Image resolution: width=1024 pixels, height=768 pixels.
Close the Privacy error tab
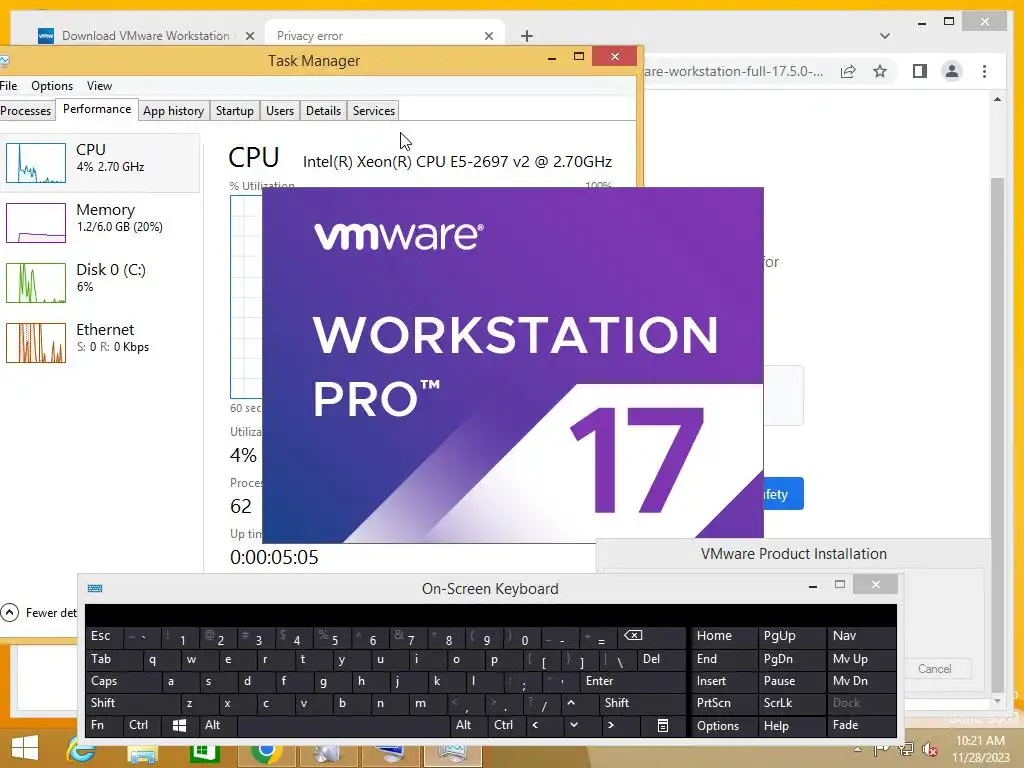488,36
